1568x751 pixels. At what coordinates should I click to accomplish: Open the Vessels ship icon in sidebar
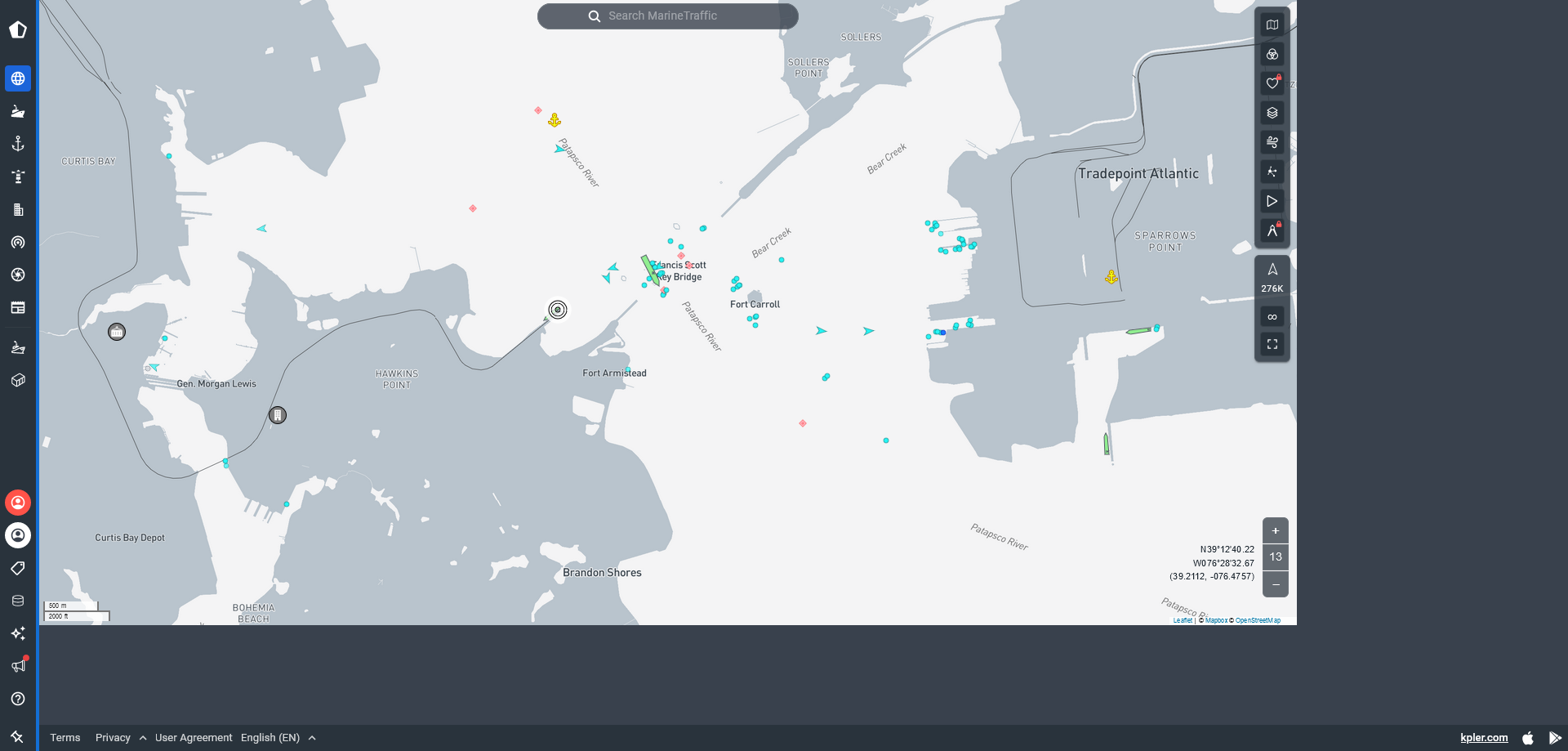tap(18, 111)
